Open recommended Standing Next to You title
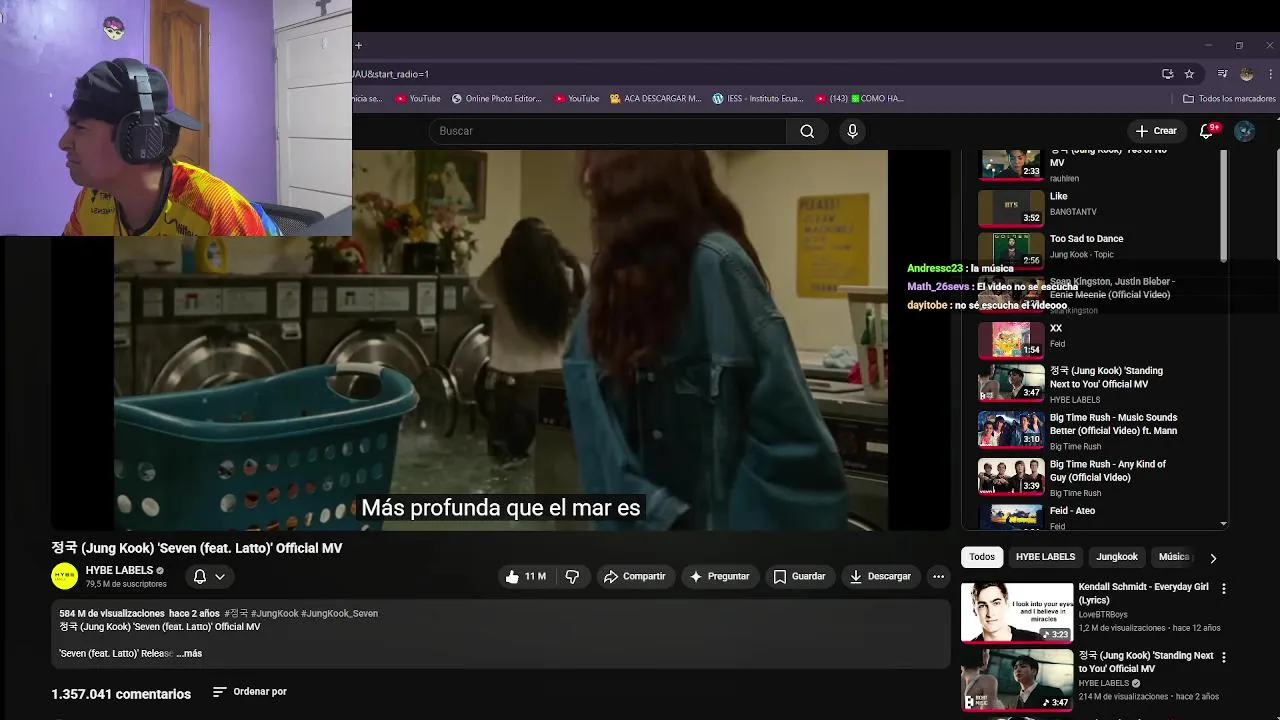This screenshot has height=720, width=1280. coord(1146,662)
